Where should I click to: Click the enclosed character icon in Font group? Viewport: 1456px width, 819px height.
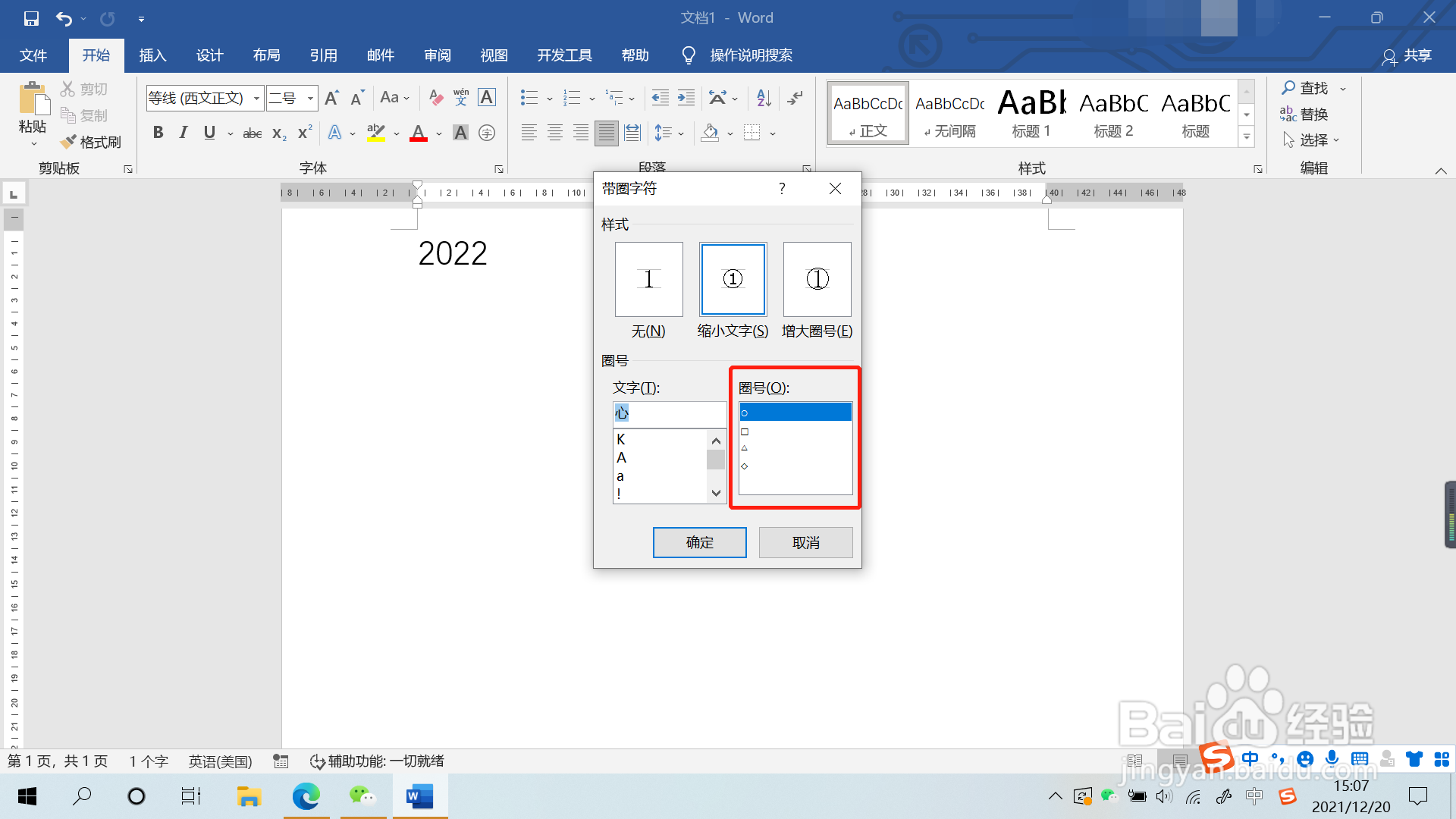pos(487,133)
